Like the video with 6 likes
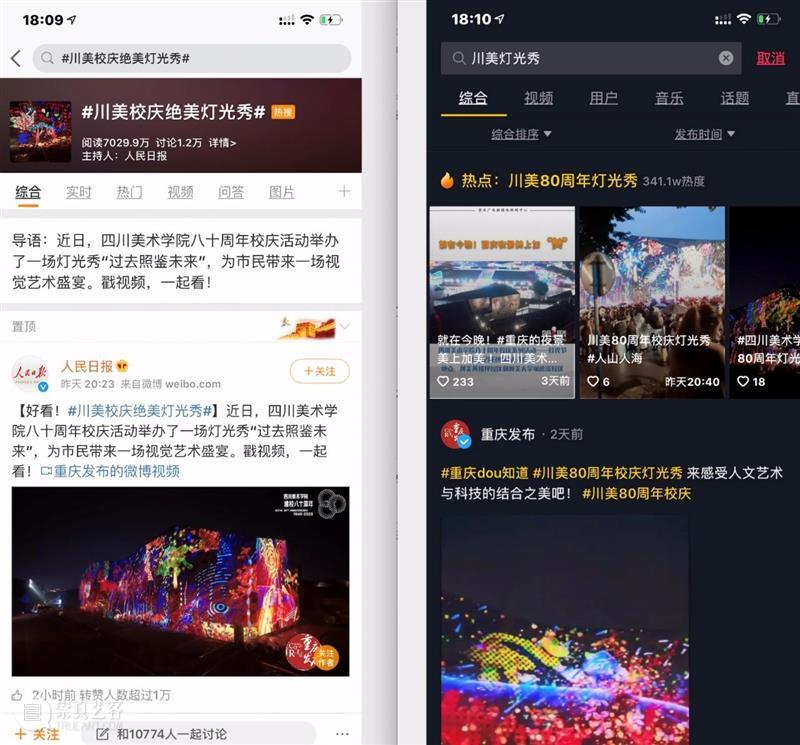Screen dimensions: 800x745 [592, 381]
